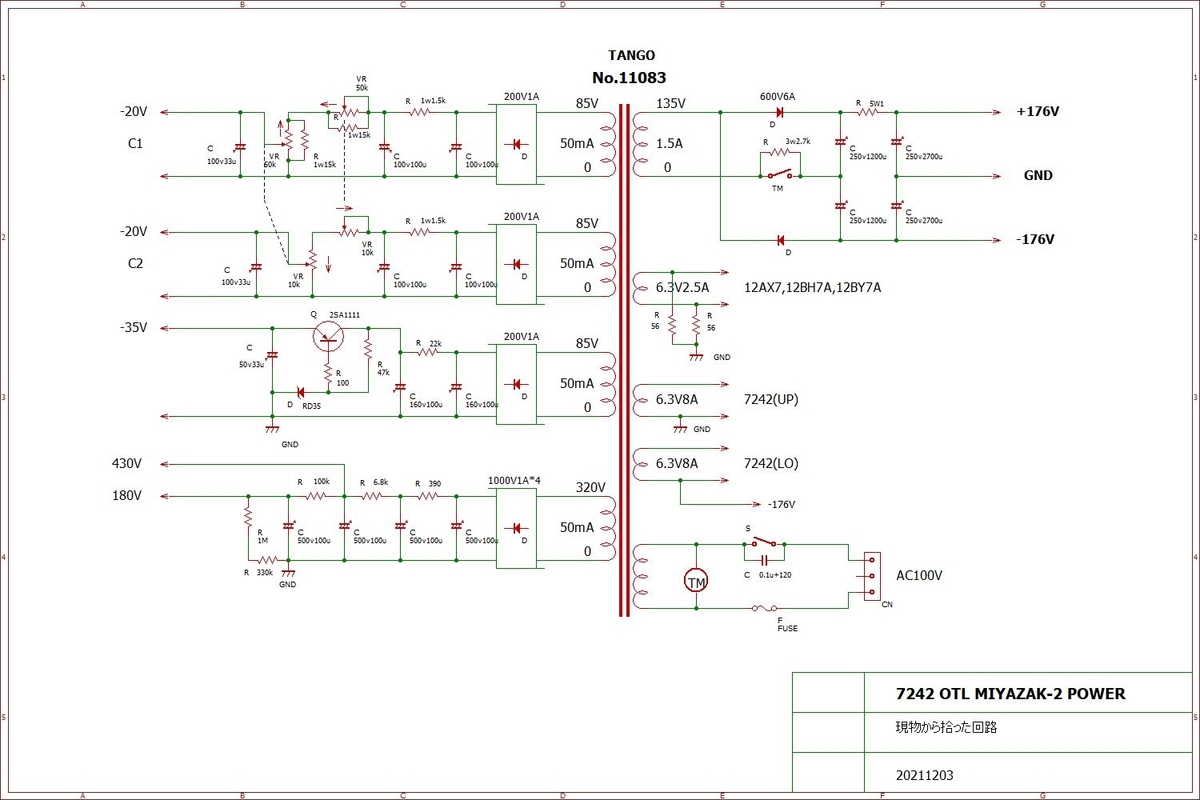Select the 100k resistor on the 180V line
Screen dimensions: 1200x800
(x=317, y=495)
